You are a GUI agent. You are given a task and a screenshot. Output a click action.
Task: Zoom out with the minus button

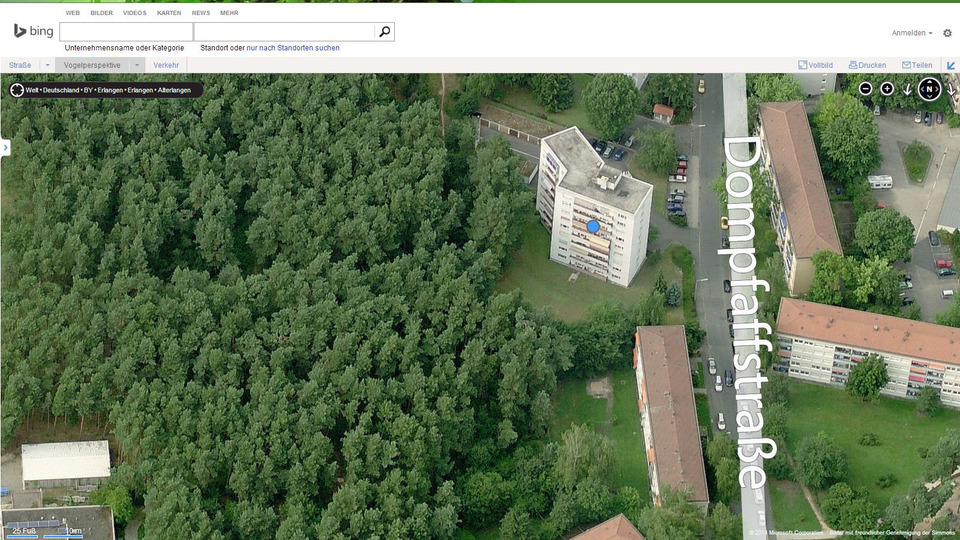click(866, 89)
